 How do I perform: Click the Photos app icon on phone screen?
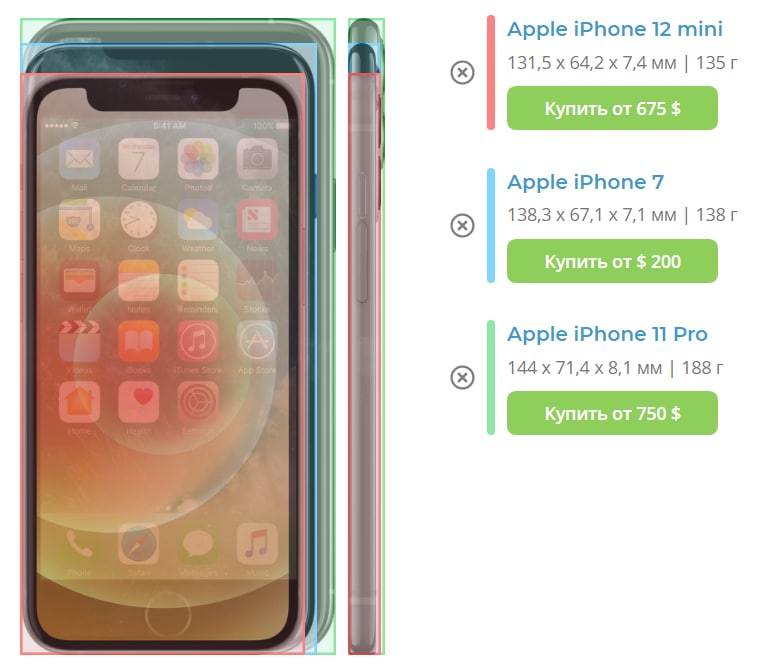click(x=198, y=159)
